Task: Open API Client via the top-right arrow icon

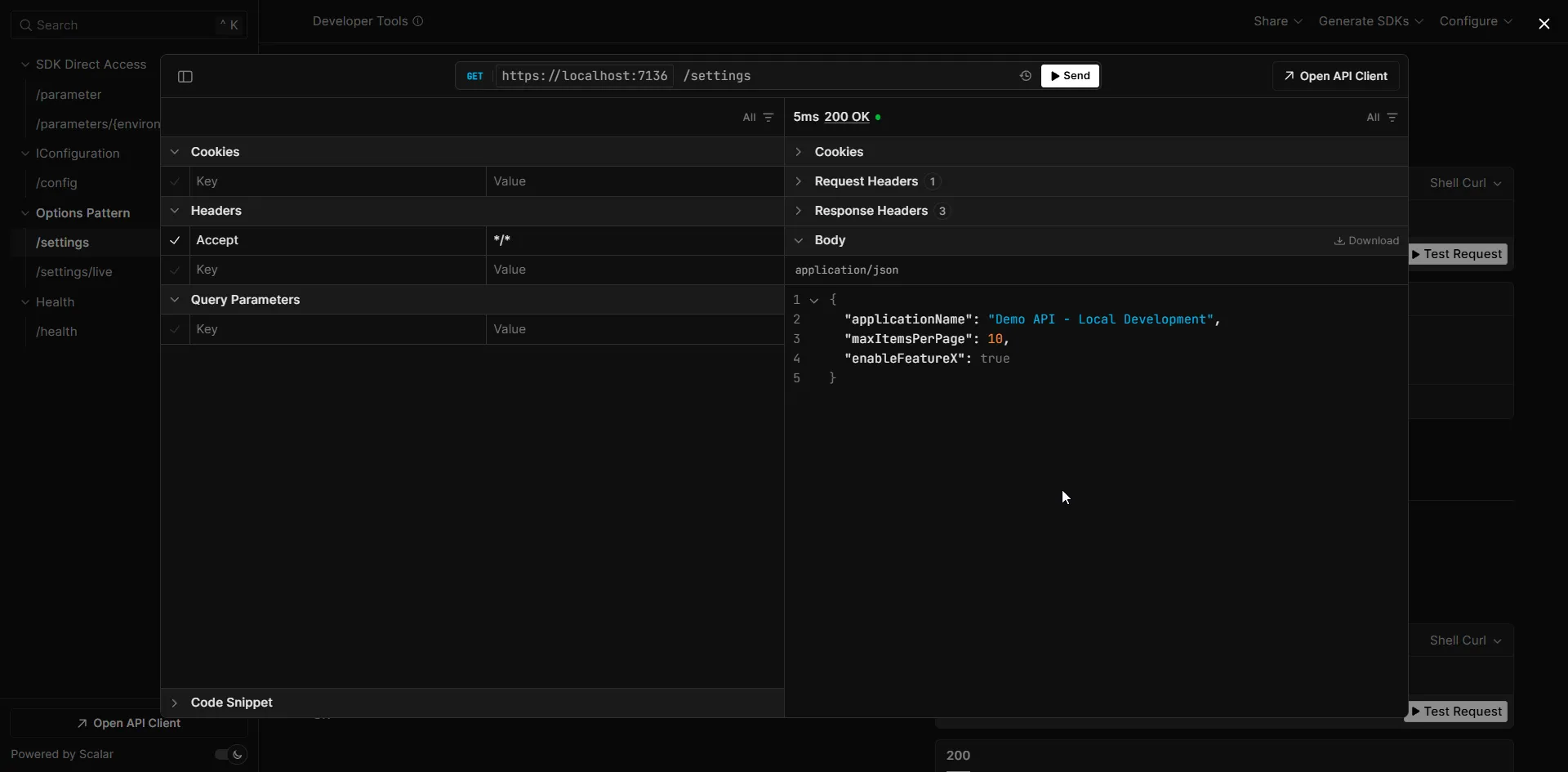Action: pyautogui.click(x=1334, y=75)
